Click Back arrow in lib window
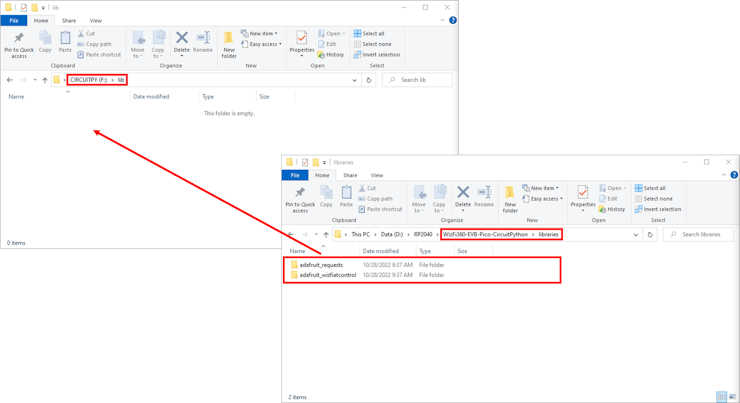The width and height of the screenshot is (740, 403). click(x=10, y=80)
